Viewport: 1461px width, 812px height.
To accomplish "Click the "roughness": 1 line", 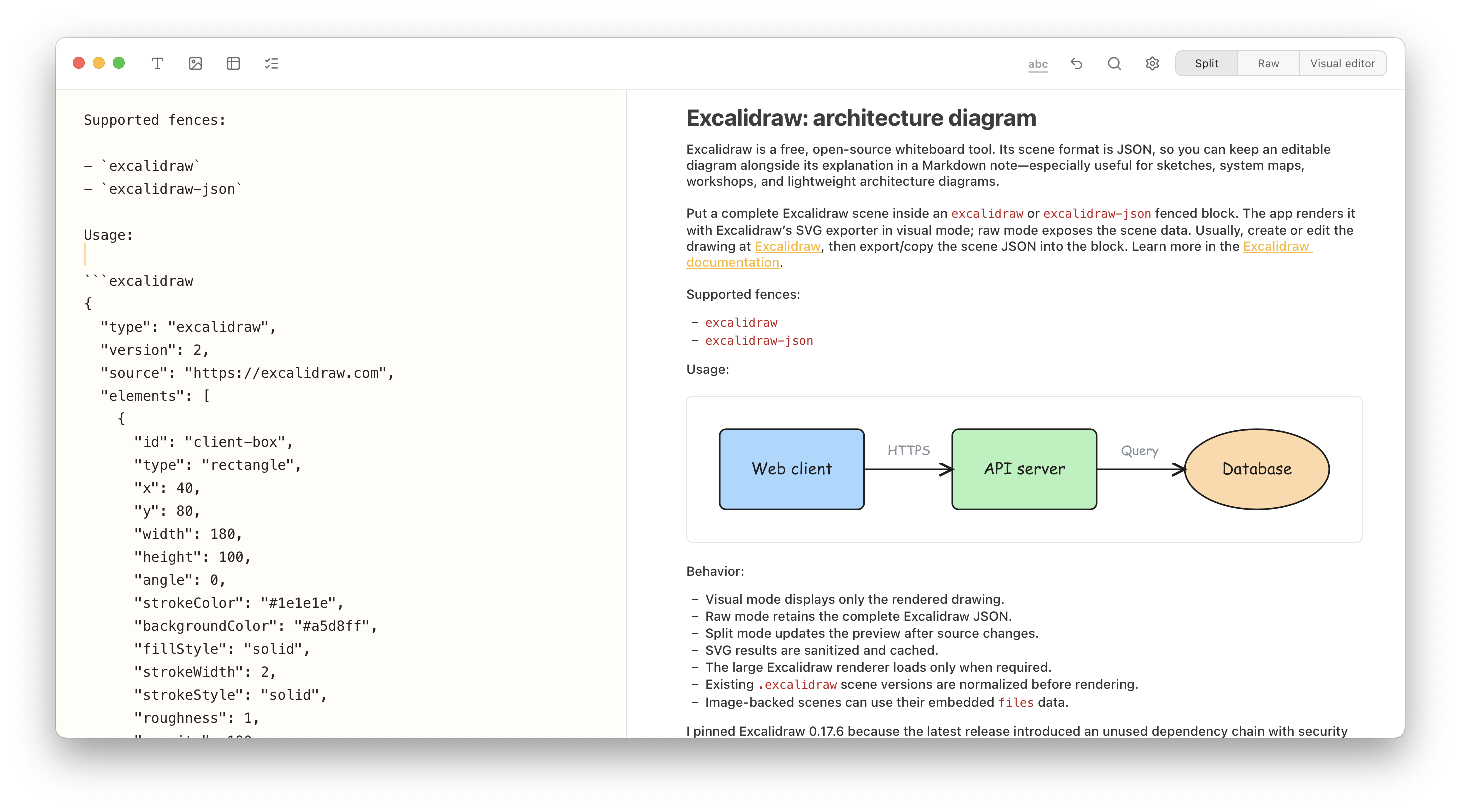I will coord(197,718).
